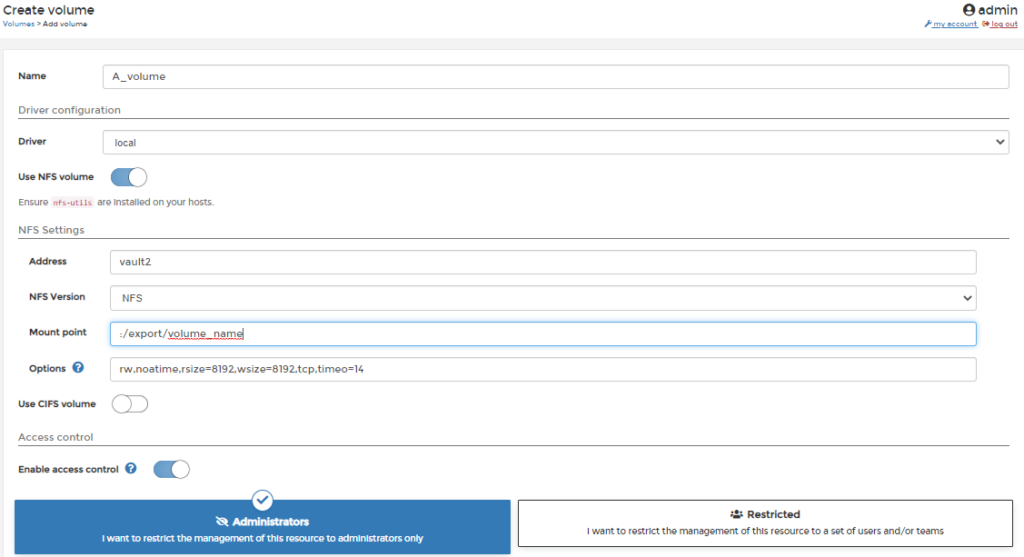Disable the Use NFS volume toggle
Viewport: 1024px width, 557px height.
pyautogui.click(x=129, y=177)
